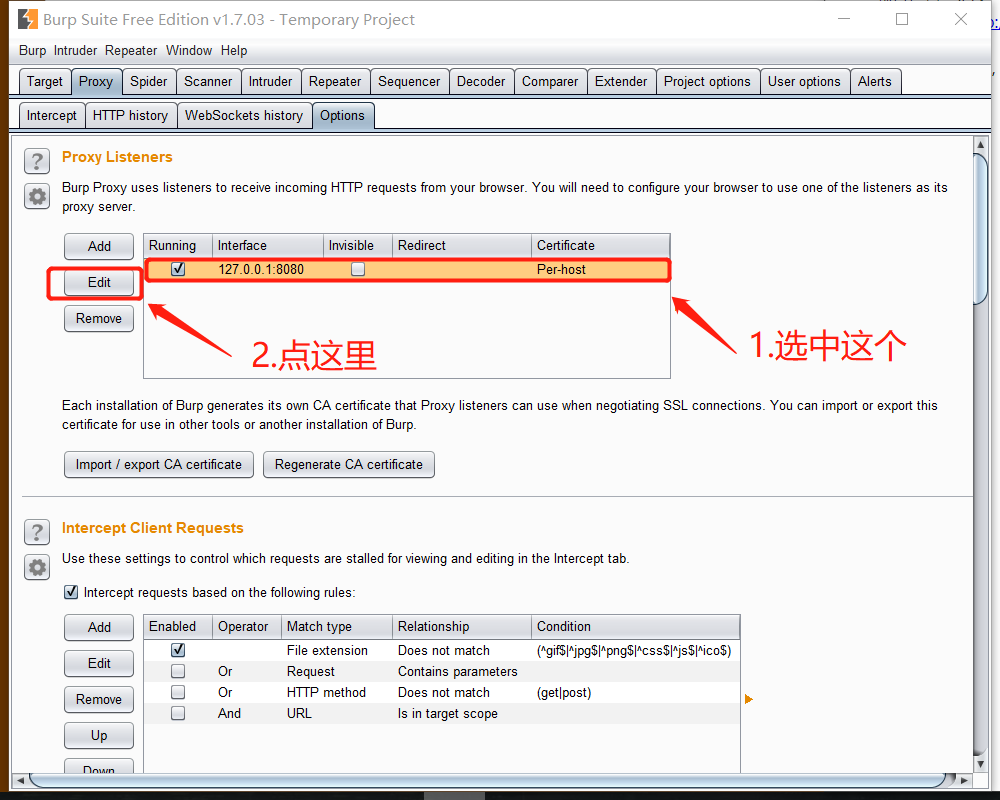Remove the selected proxy listener
The width and height of the screenshot is (1000, 800).
[x=99, y=318]
